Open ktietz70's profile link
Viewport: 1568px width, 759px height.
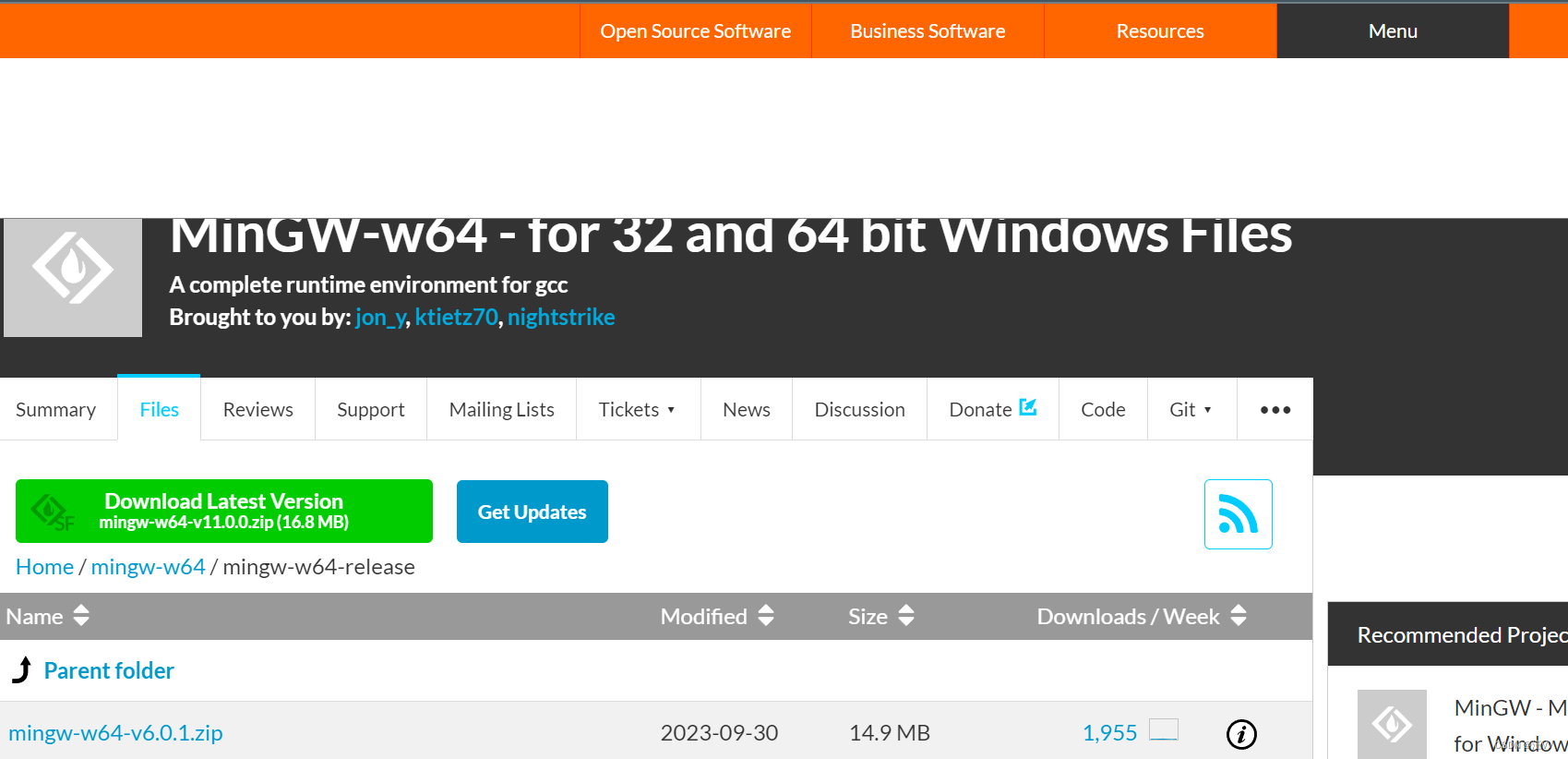[456, 317]
